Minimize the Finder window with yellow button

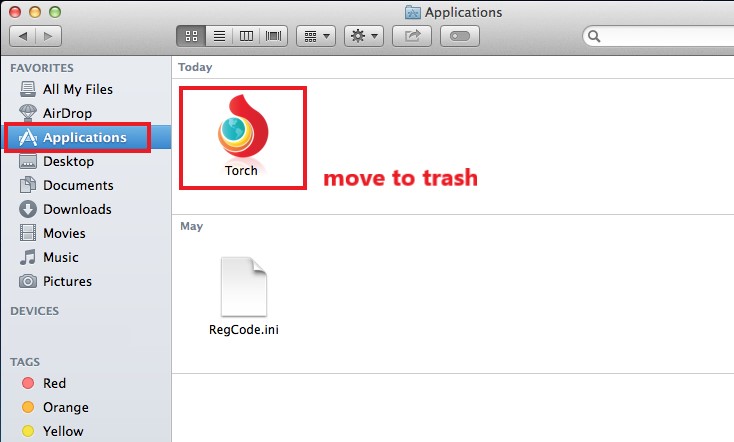35,12
